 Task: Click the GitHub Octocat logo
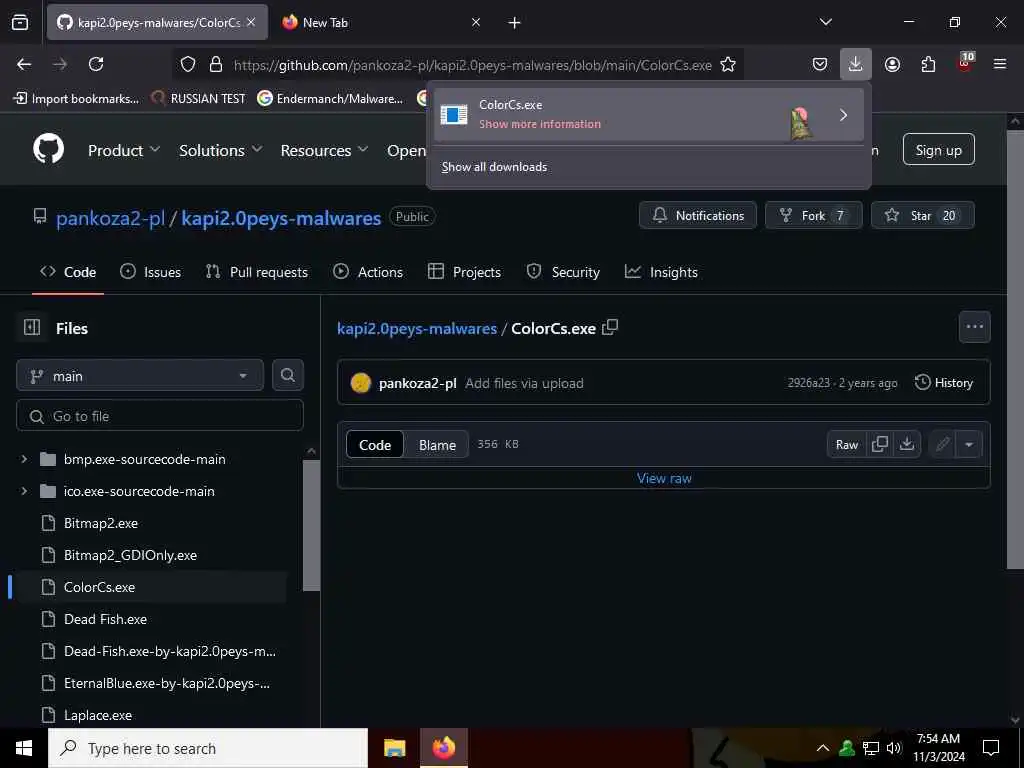pos(49,150)
